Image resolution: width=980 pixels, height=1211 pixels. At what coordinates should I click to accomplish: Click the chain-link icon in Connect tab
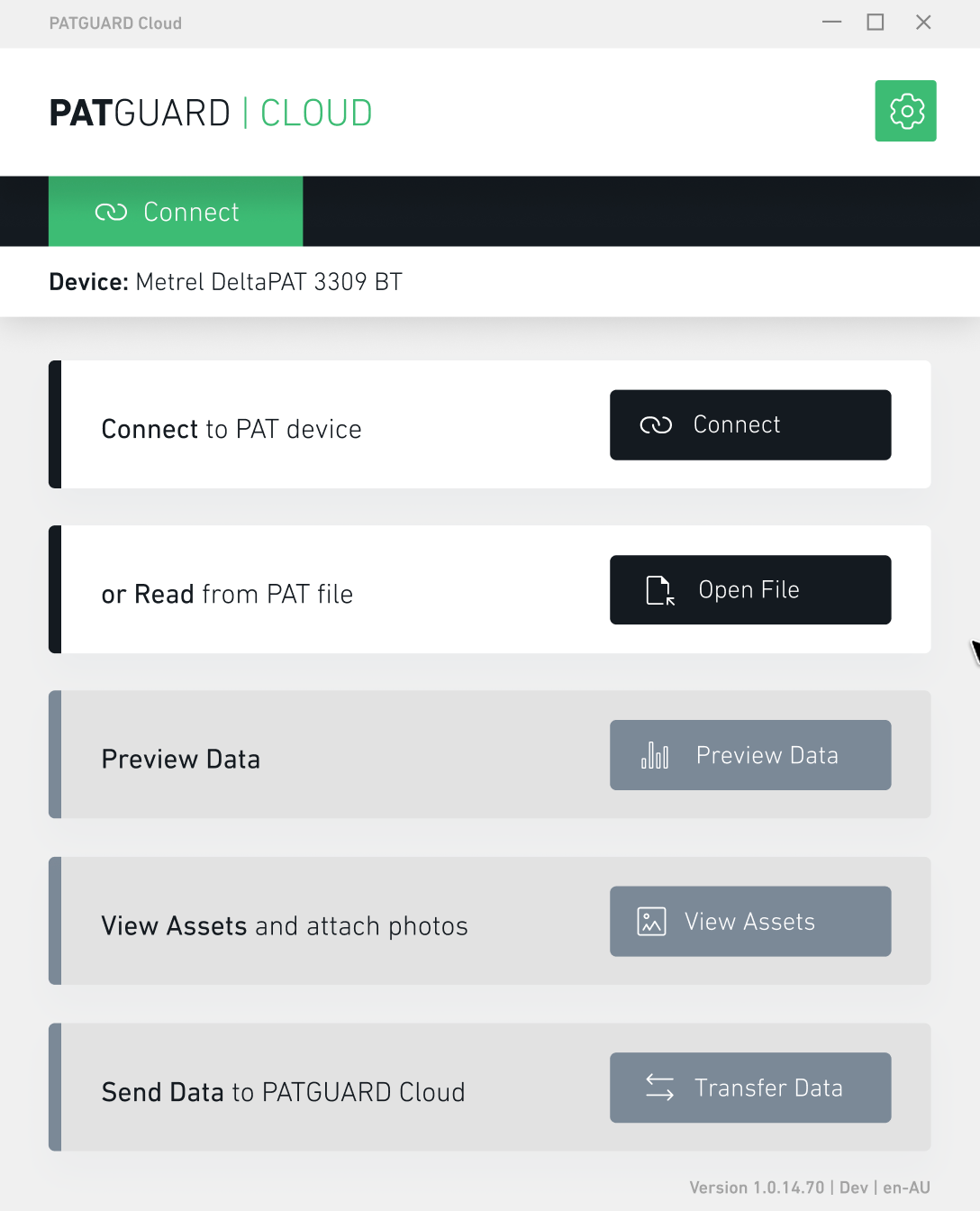[111, 212]
